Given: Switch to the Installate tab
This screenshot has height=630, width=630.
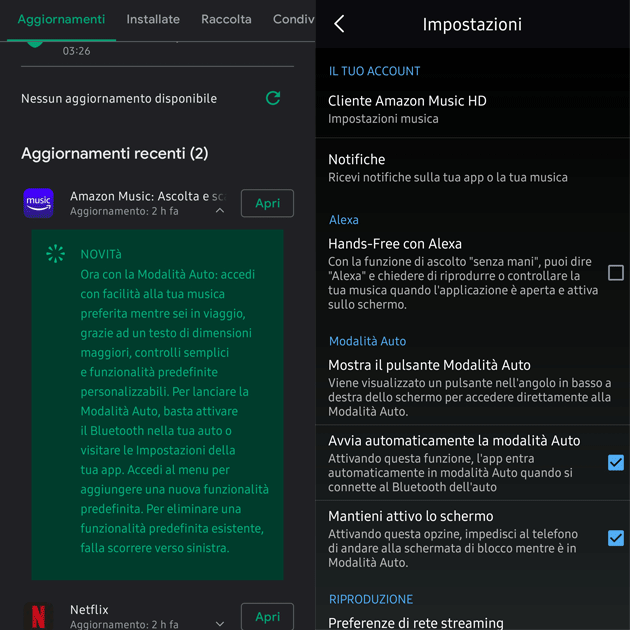Looking at the screenshot, I should (x=153, y=19).
